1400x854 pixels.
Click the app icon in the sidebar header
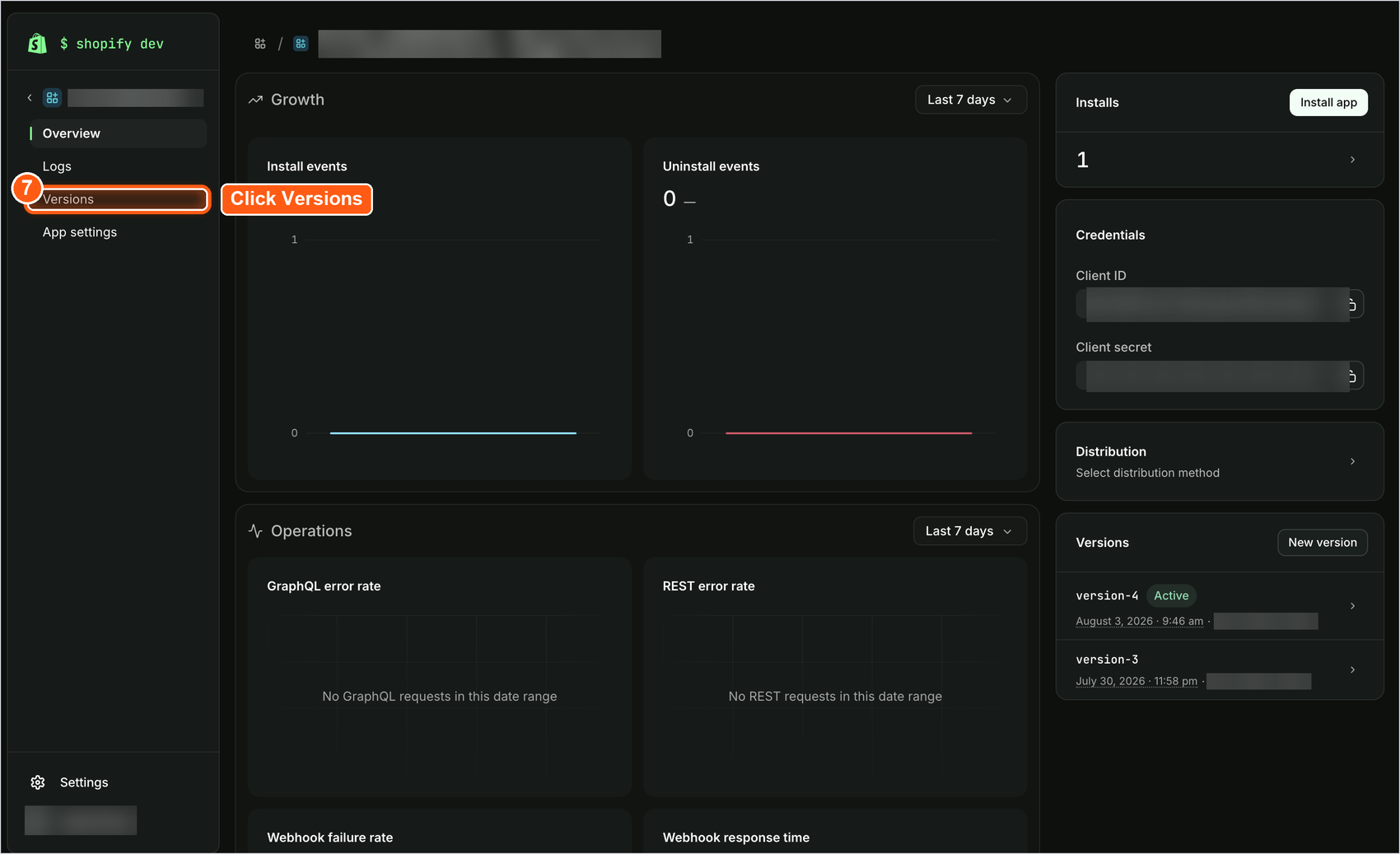coord(52,98)
